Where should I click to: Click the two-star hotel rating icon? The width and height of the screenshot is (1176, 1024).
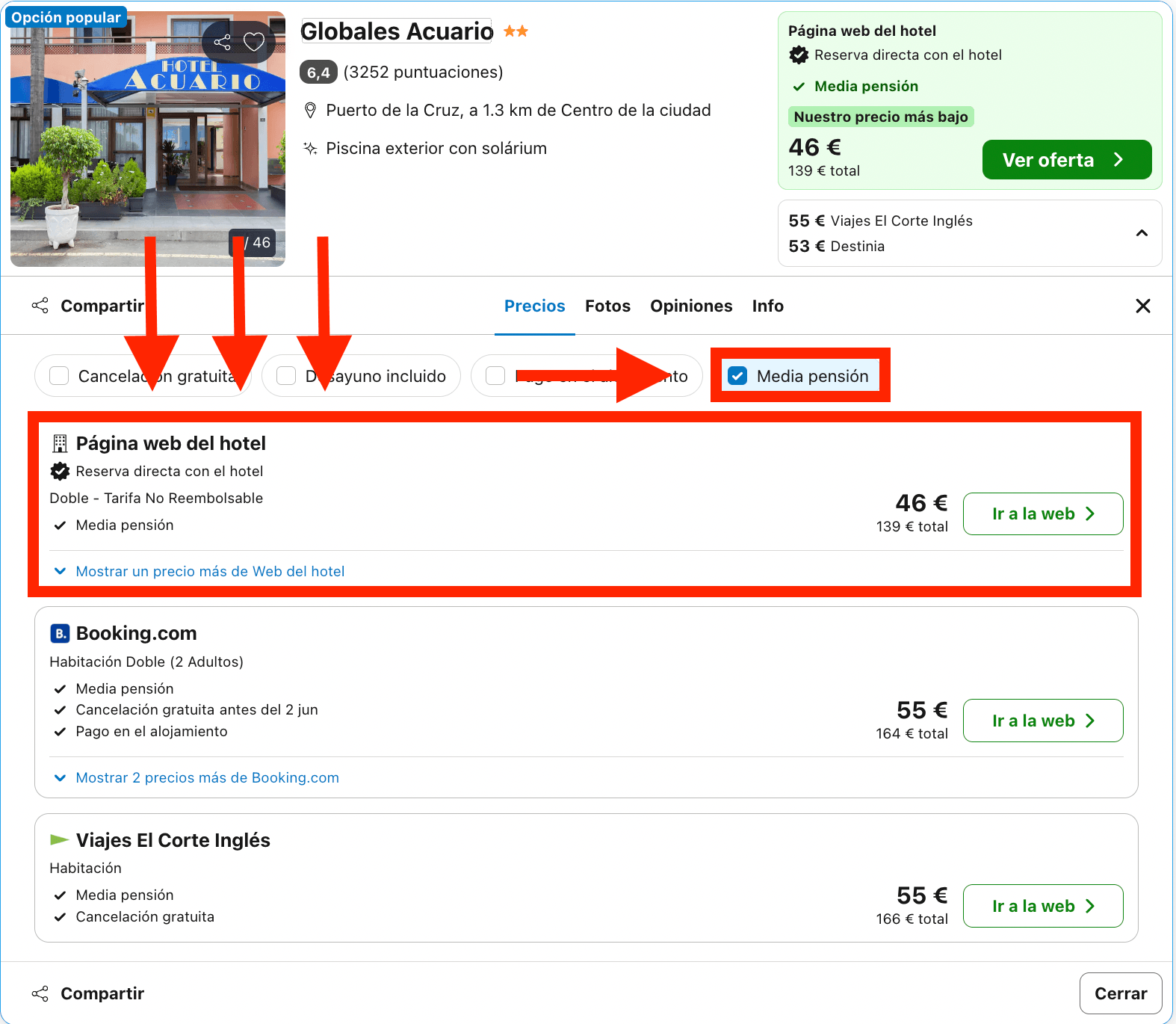tap(516, 31)
